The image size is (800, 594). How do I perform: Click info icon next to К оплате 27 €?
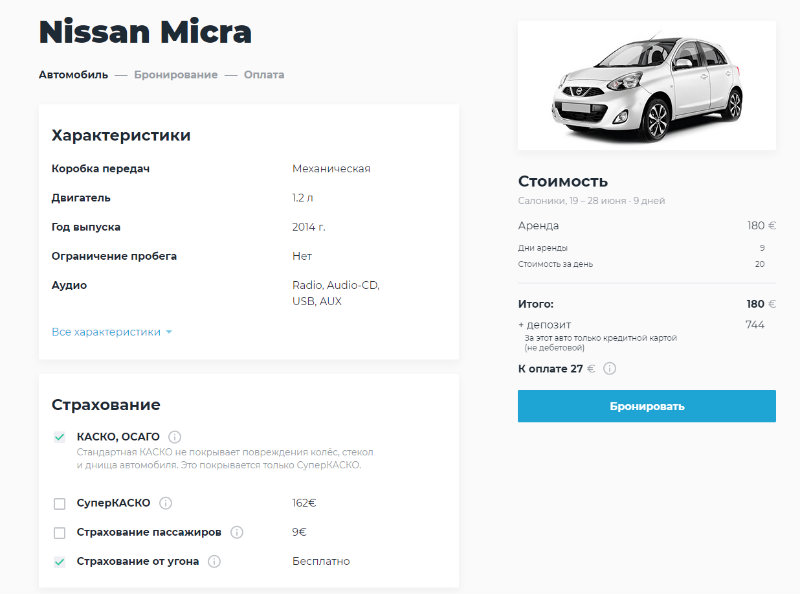(610, 368)
